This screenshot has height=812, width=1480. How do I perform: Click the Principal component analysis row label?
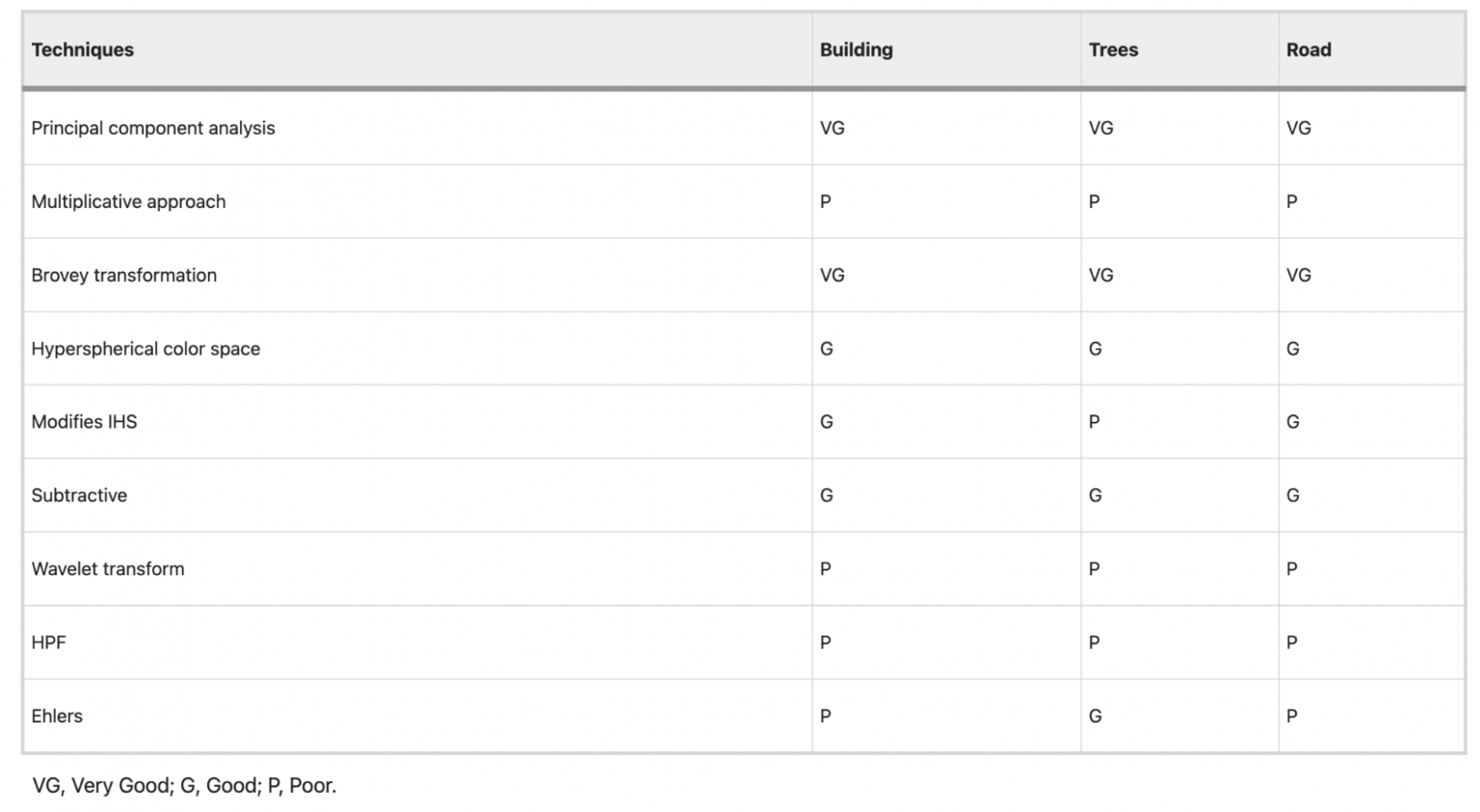[x=153, y=128]
